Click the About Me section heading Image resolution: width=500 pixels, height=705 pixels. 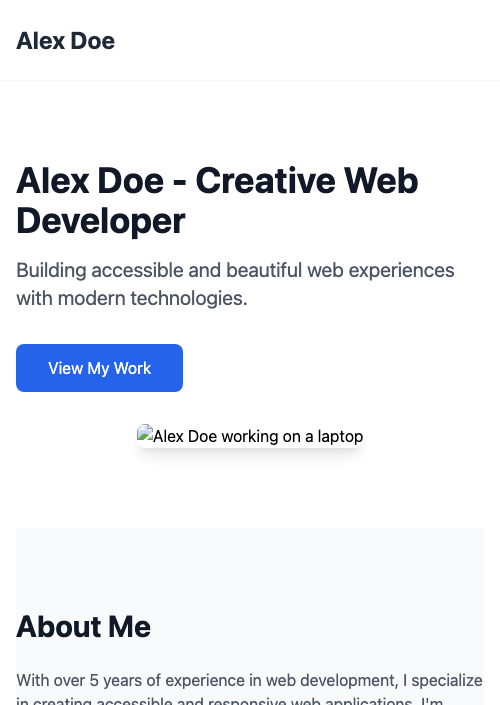[84, 627]
